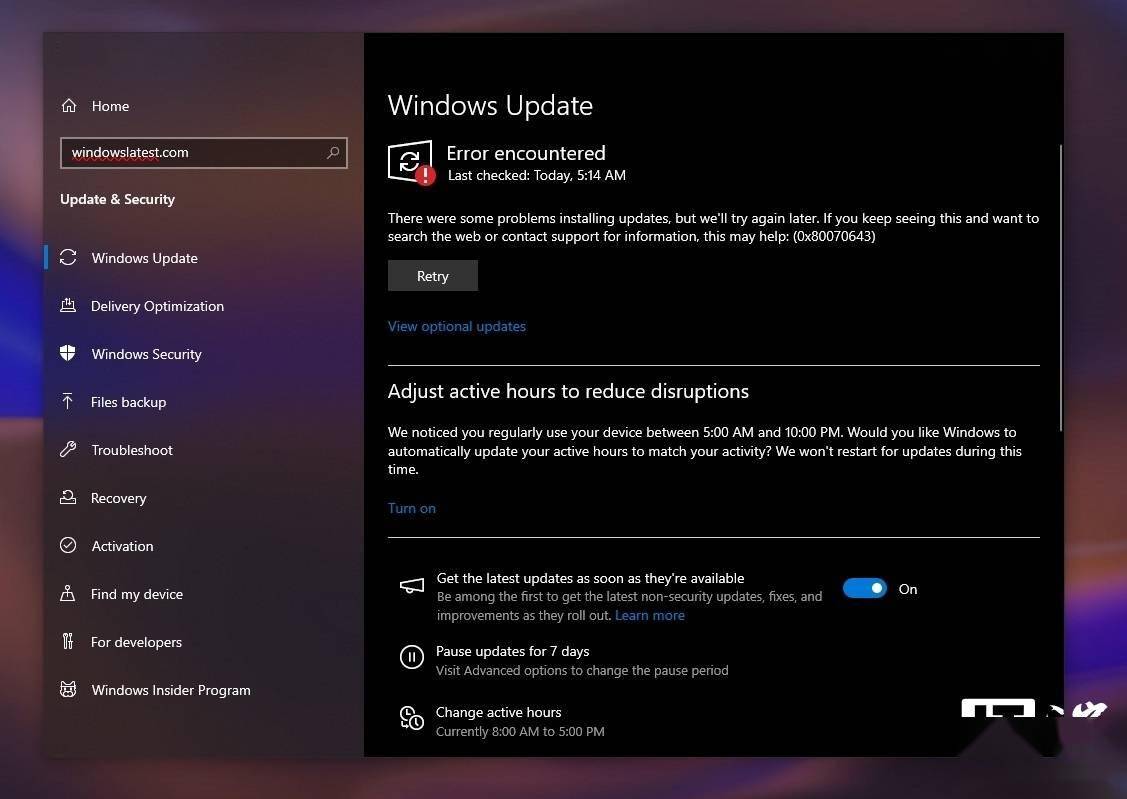This screenshot has height=799, width=1127.
Task: Click the Activation checkmark icon
Action: pyautogui.click(x=68, y=545)
